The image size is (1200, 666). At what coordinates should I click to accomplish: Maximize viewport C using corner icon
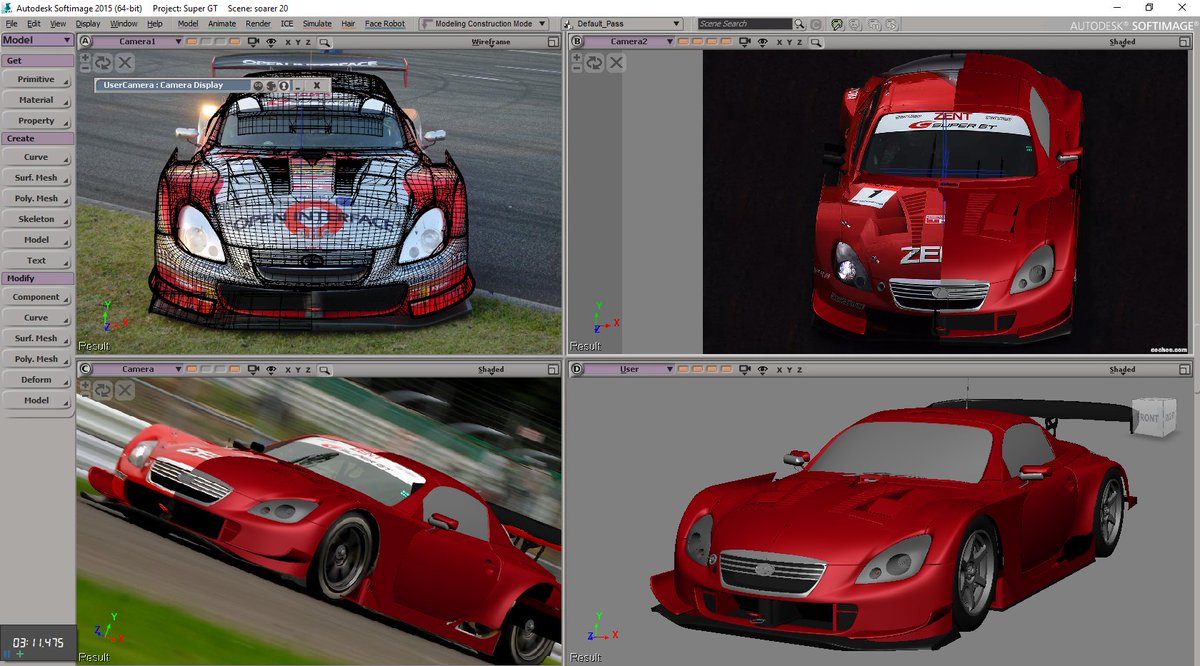(553, 369)
